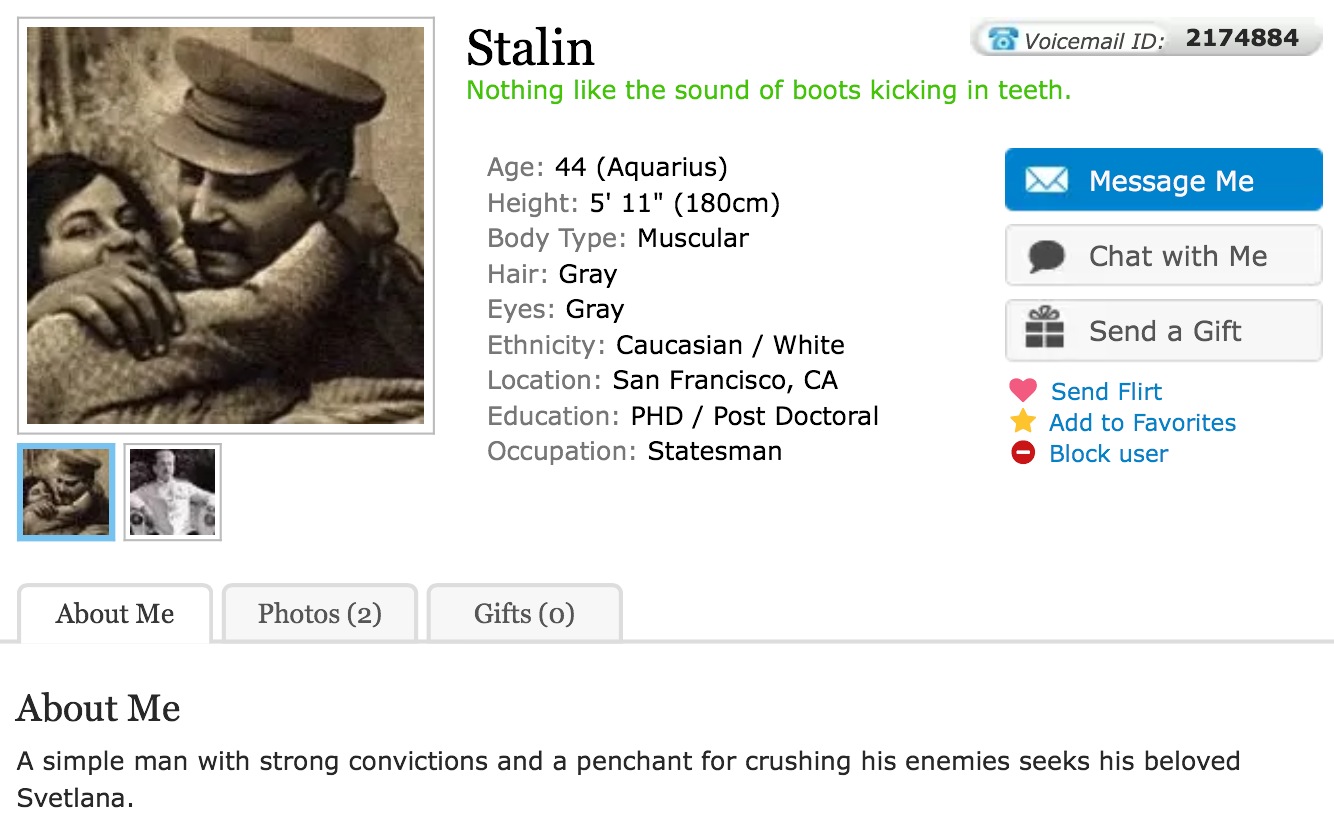Click the telephone icon beside Voicemail ID
This screenshot has height=834, width=1334.
pyautogui.click(x=1002, y=39)
